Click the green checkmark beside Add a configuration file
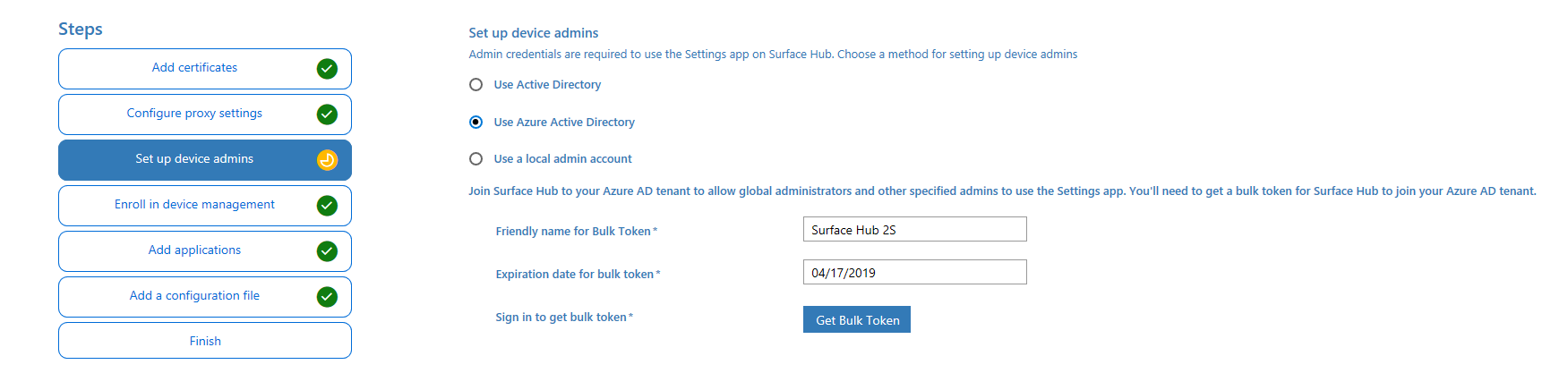 pyautogui.click(x=327, y=297)
